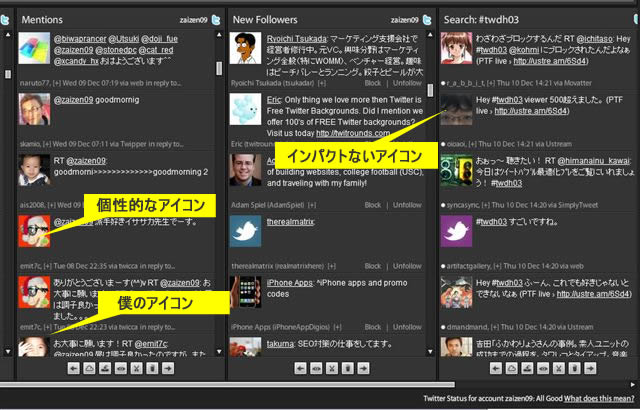
Task: Click Ryoichi Tsukada's cartoon avatar
Action: coord(245,49)
